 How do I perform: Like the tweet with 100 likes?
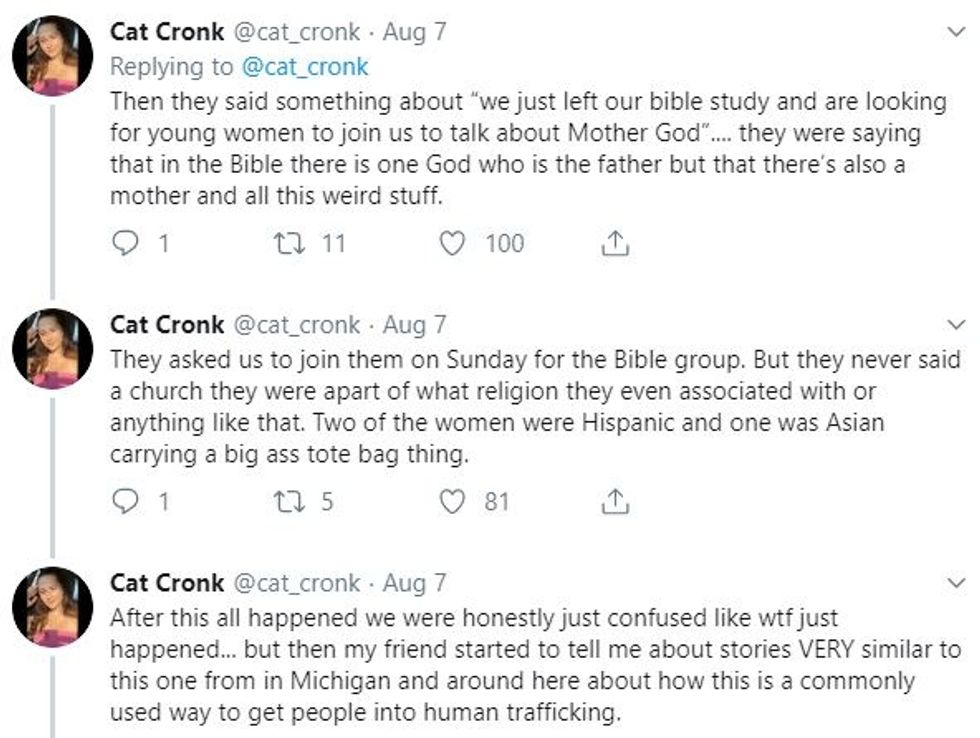pos(453,243)
